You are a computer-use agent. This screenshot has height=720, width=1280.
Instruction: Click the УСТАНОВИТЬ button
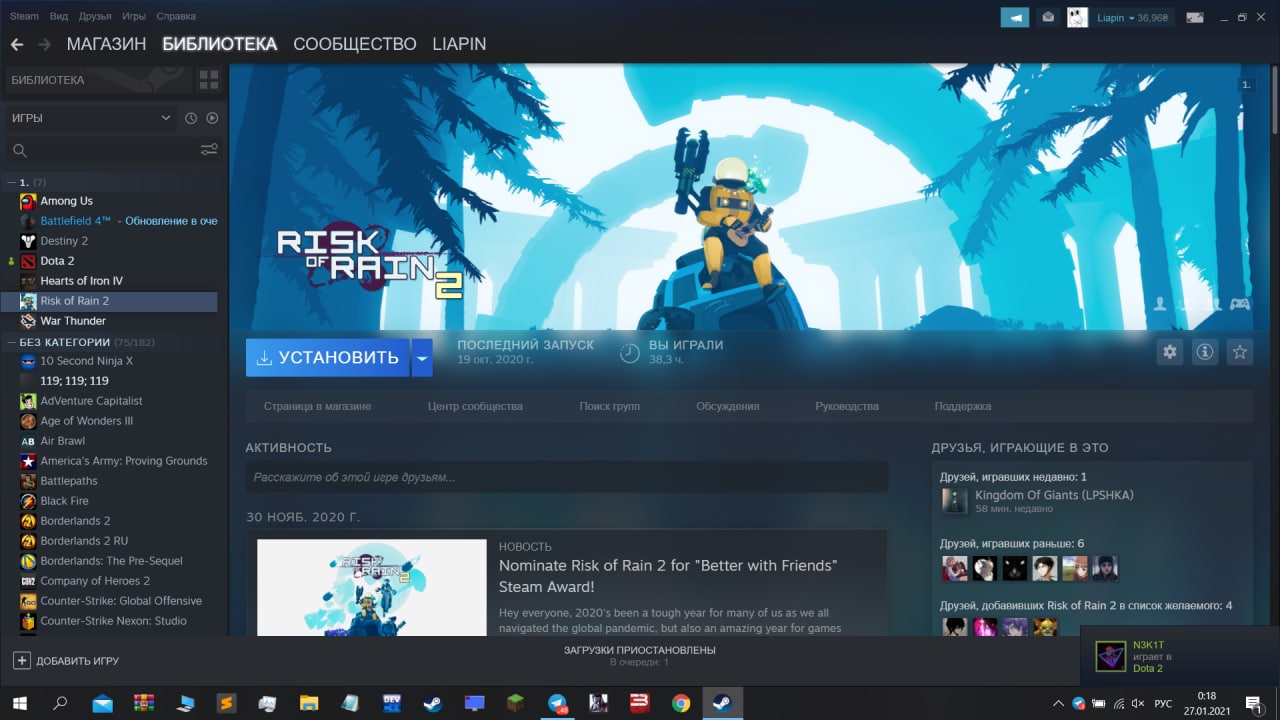[327, 358]
